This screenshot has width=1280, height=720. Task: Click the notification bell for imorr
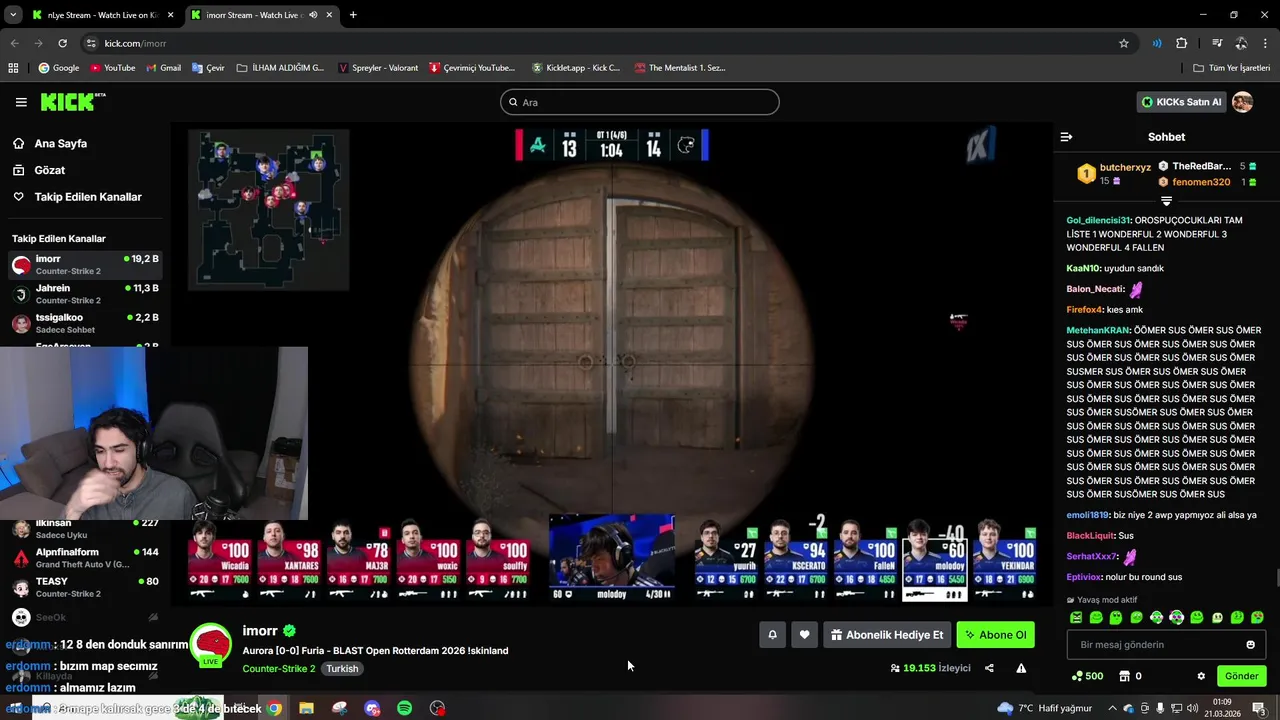coord(772,635)
